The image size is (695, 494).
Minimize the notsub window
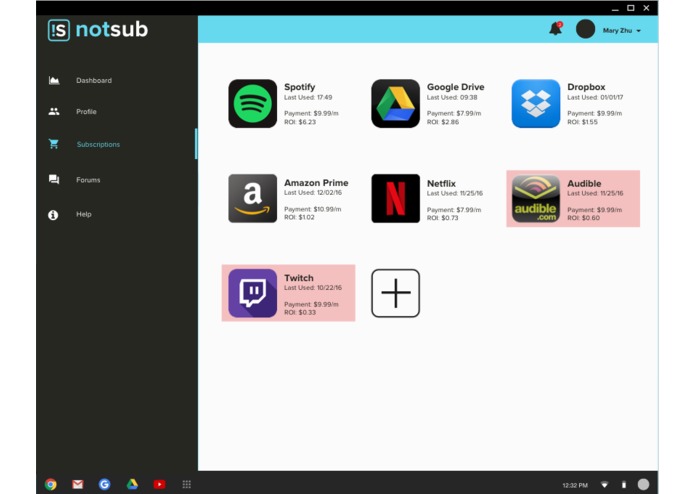tap(615, 8)
